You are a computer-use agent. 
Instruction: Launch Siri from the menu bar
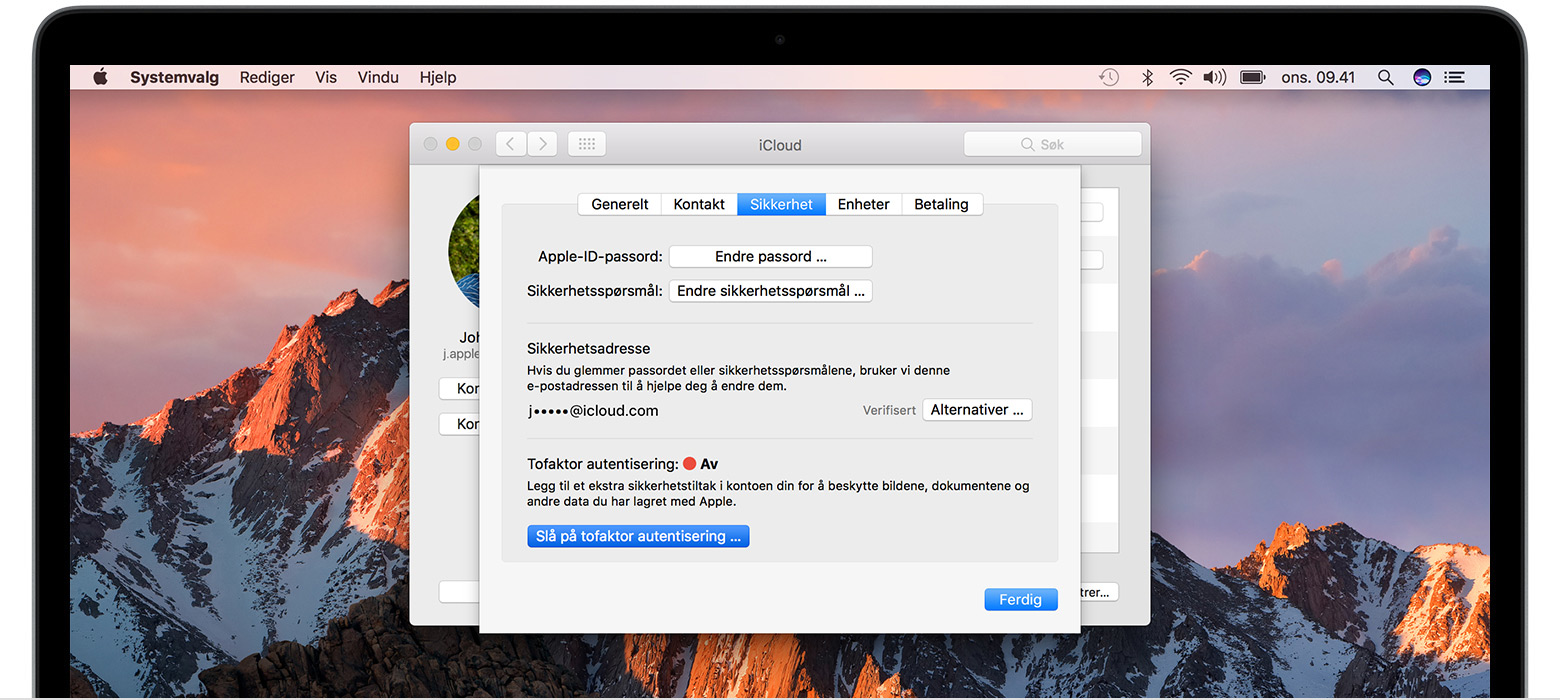click(x=1422, y=77)
